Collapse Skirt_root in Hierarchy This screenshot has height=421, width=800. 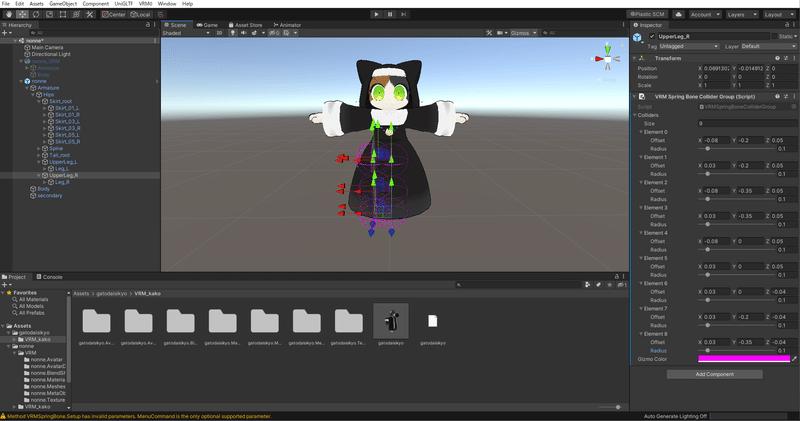click(x=39, y=102)
